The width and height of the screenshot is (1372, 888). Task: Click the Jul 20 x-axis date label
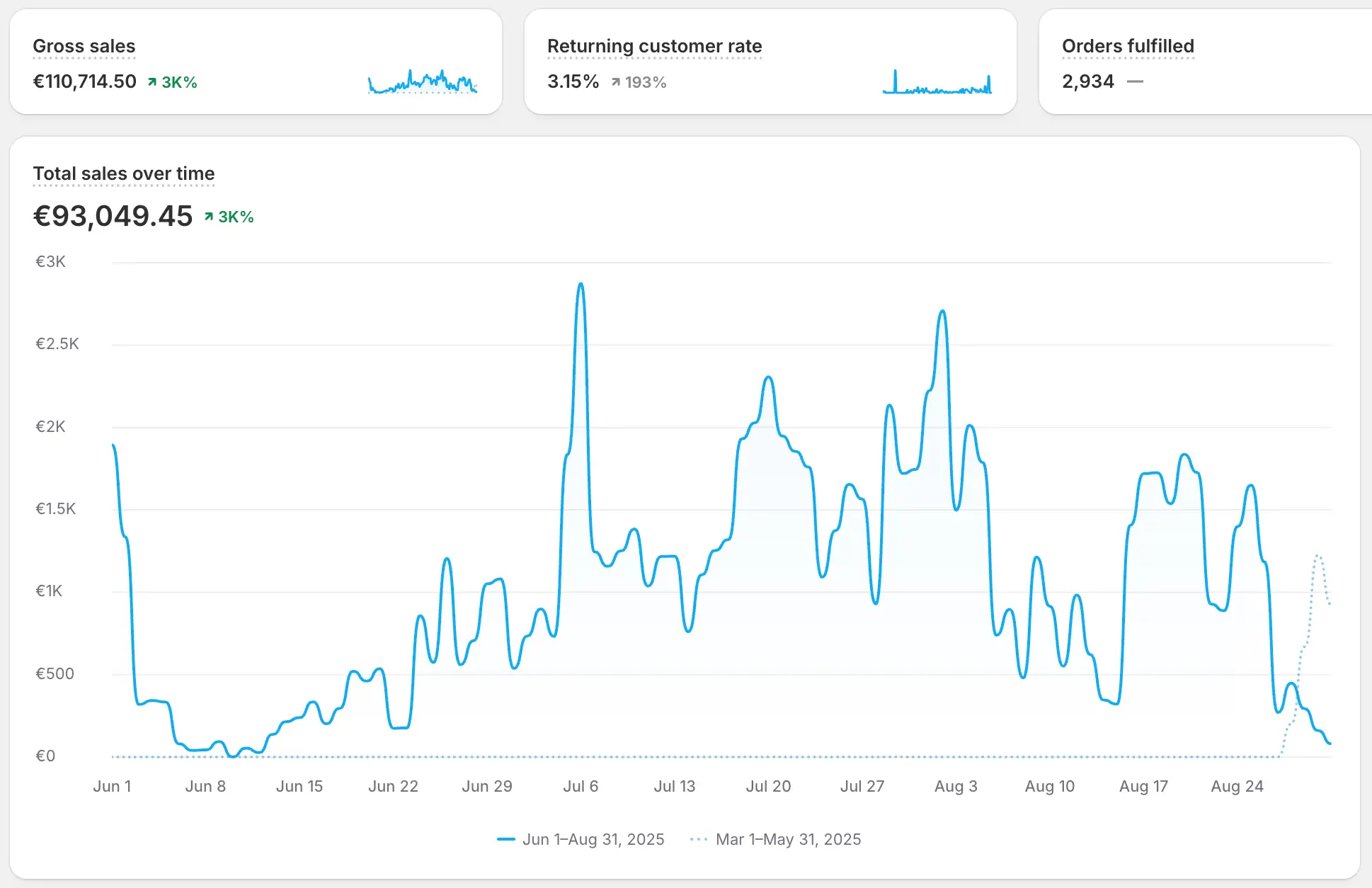(x=768, y=786)
